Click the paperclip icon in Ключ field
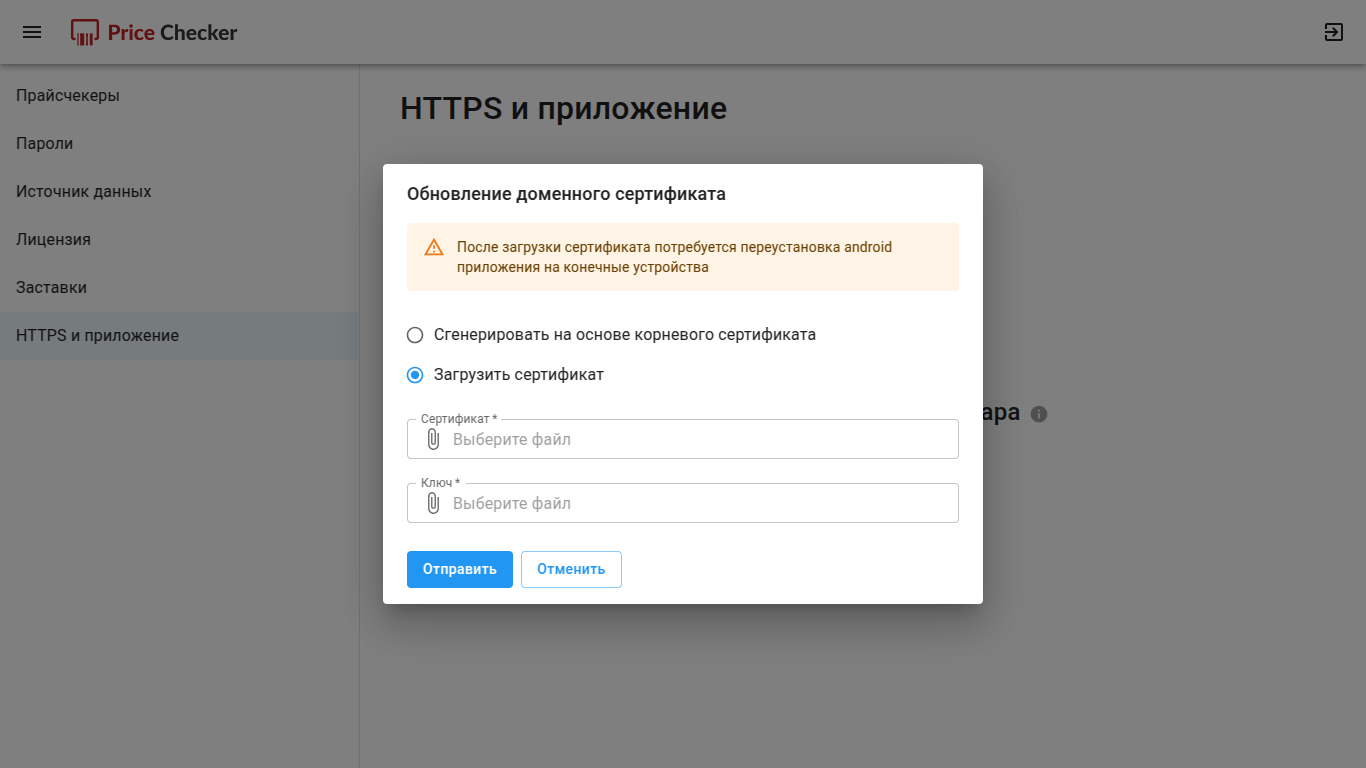This screenshot has width=1366, height=768. (433, 503)
